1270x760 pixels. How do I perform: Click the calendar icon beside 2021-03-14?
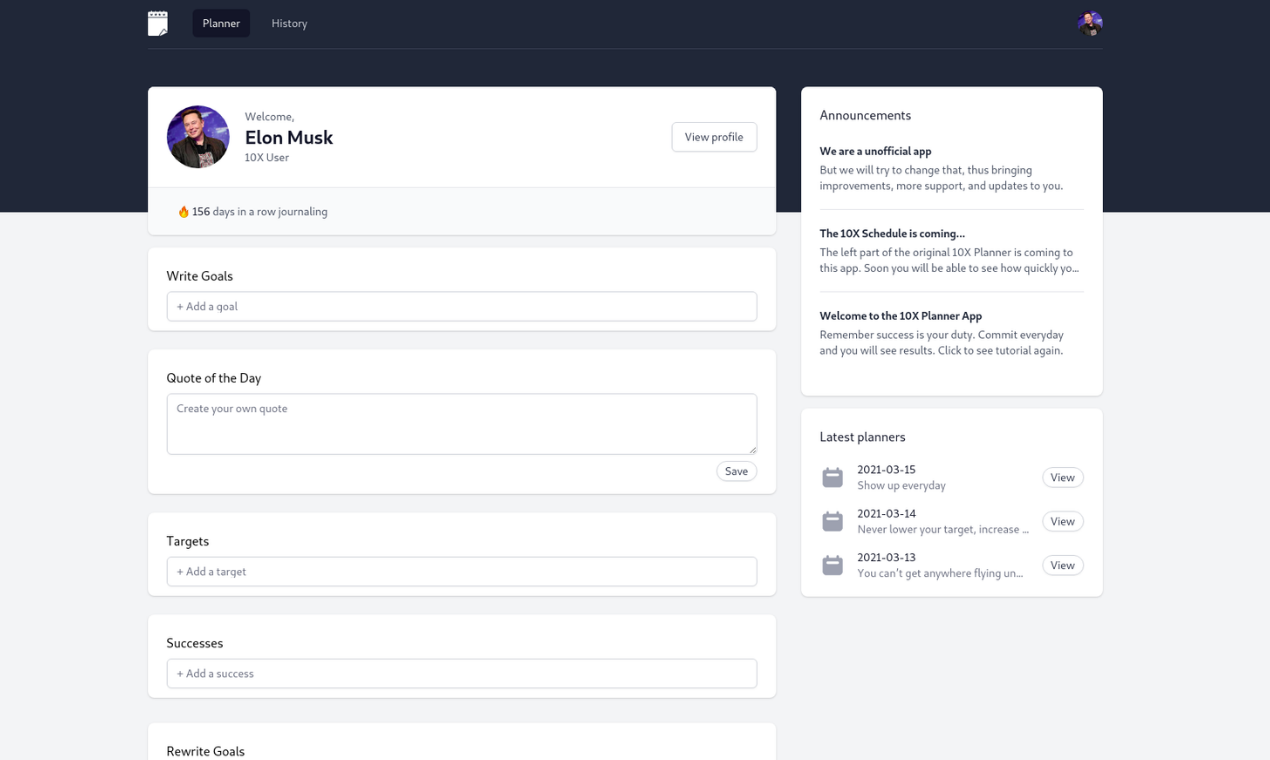coord(832,521)
